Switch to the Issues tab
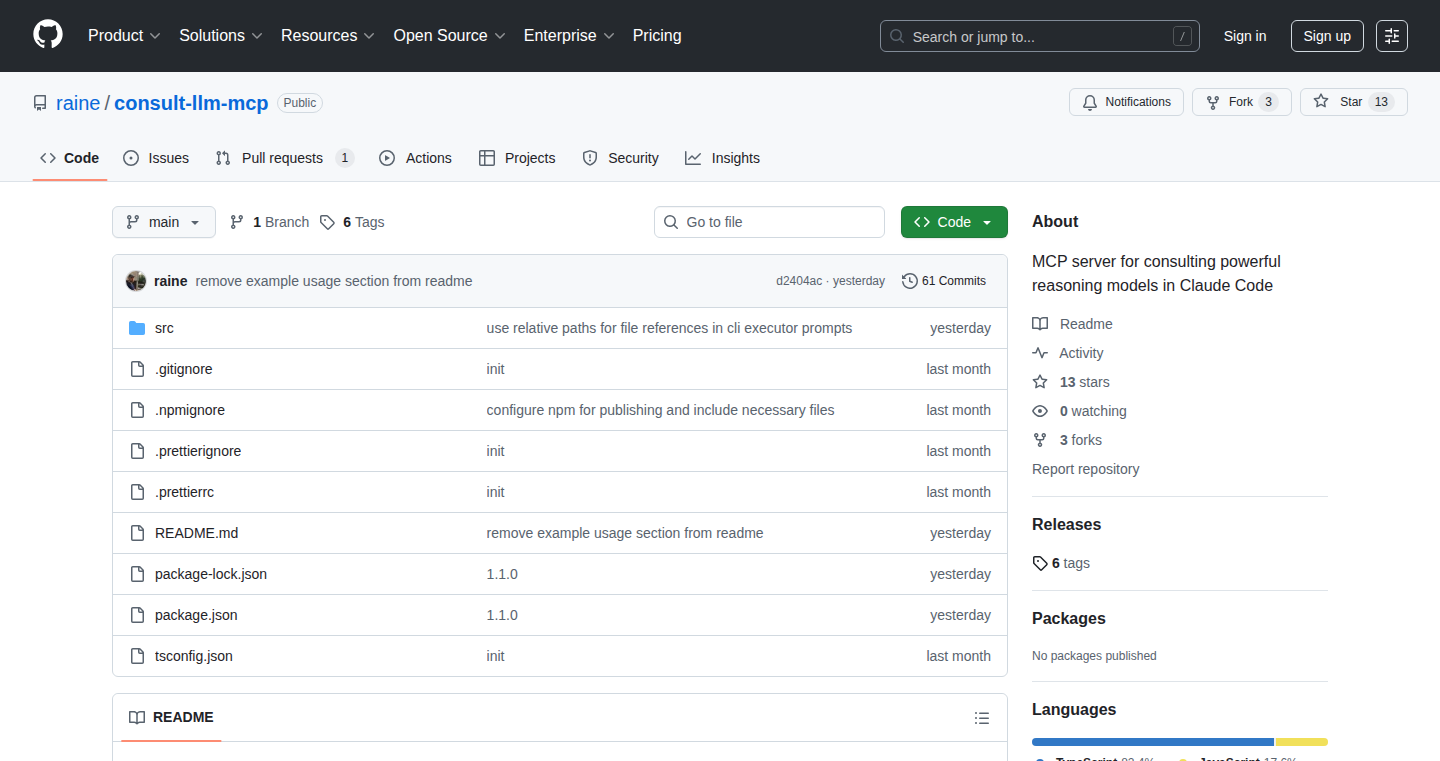 click(x=156, y=158)
